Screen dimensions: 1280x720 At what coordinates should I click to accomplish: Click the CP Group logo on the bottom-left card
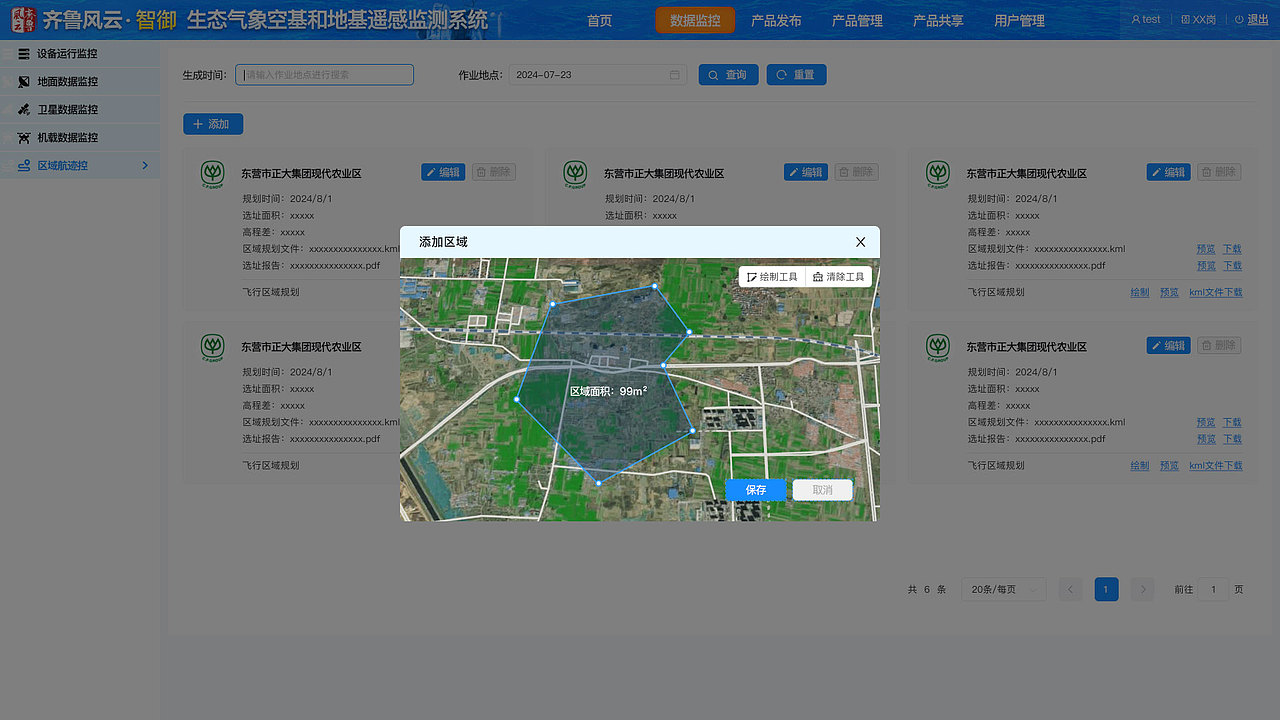point(212,347)
